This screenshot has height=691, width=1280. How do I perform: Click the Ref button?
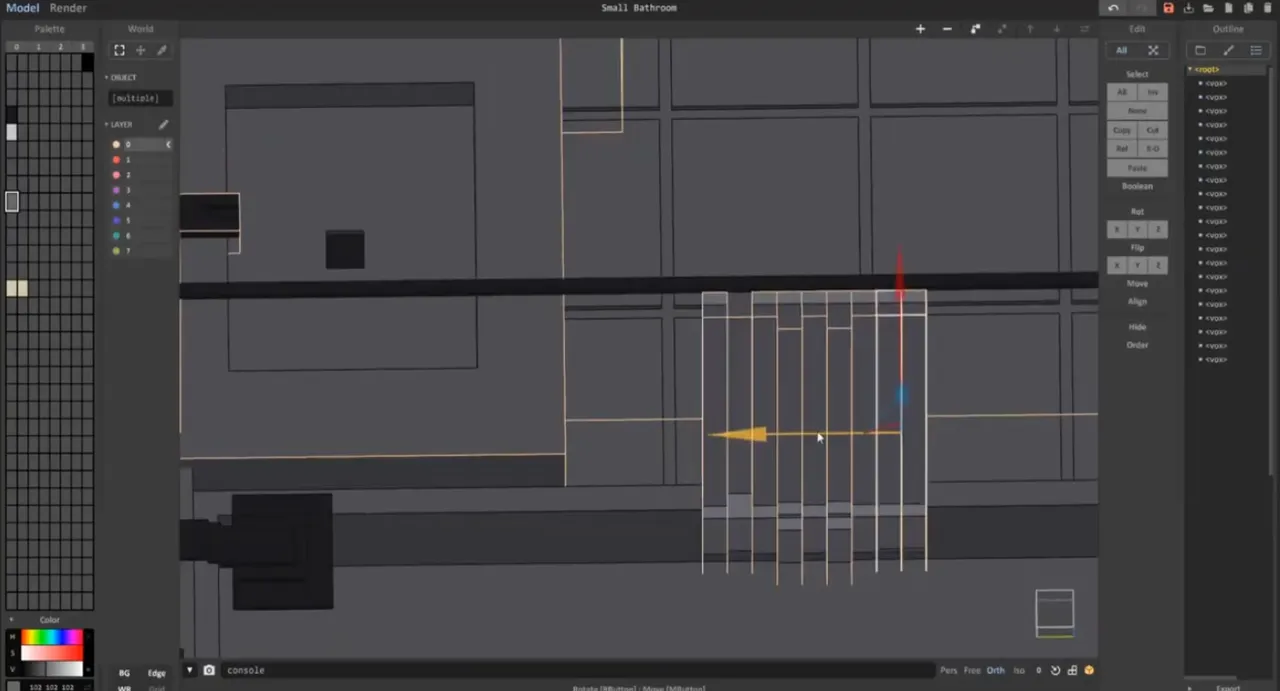pos(1122,149)
